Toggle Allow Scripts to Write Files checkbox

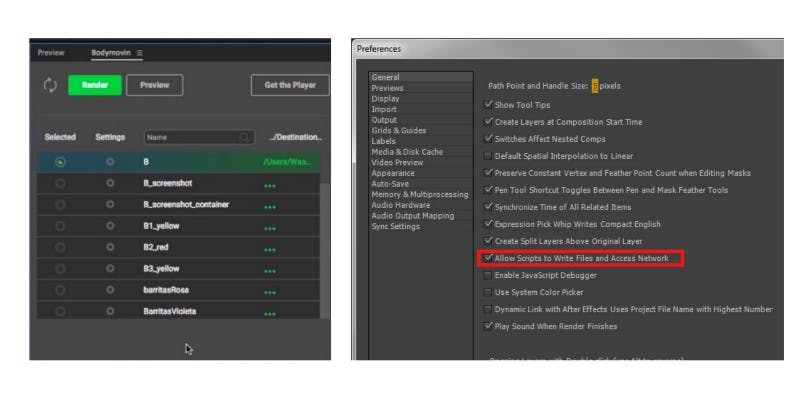pyautogui.click(x=488, y=258)
